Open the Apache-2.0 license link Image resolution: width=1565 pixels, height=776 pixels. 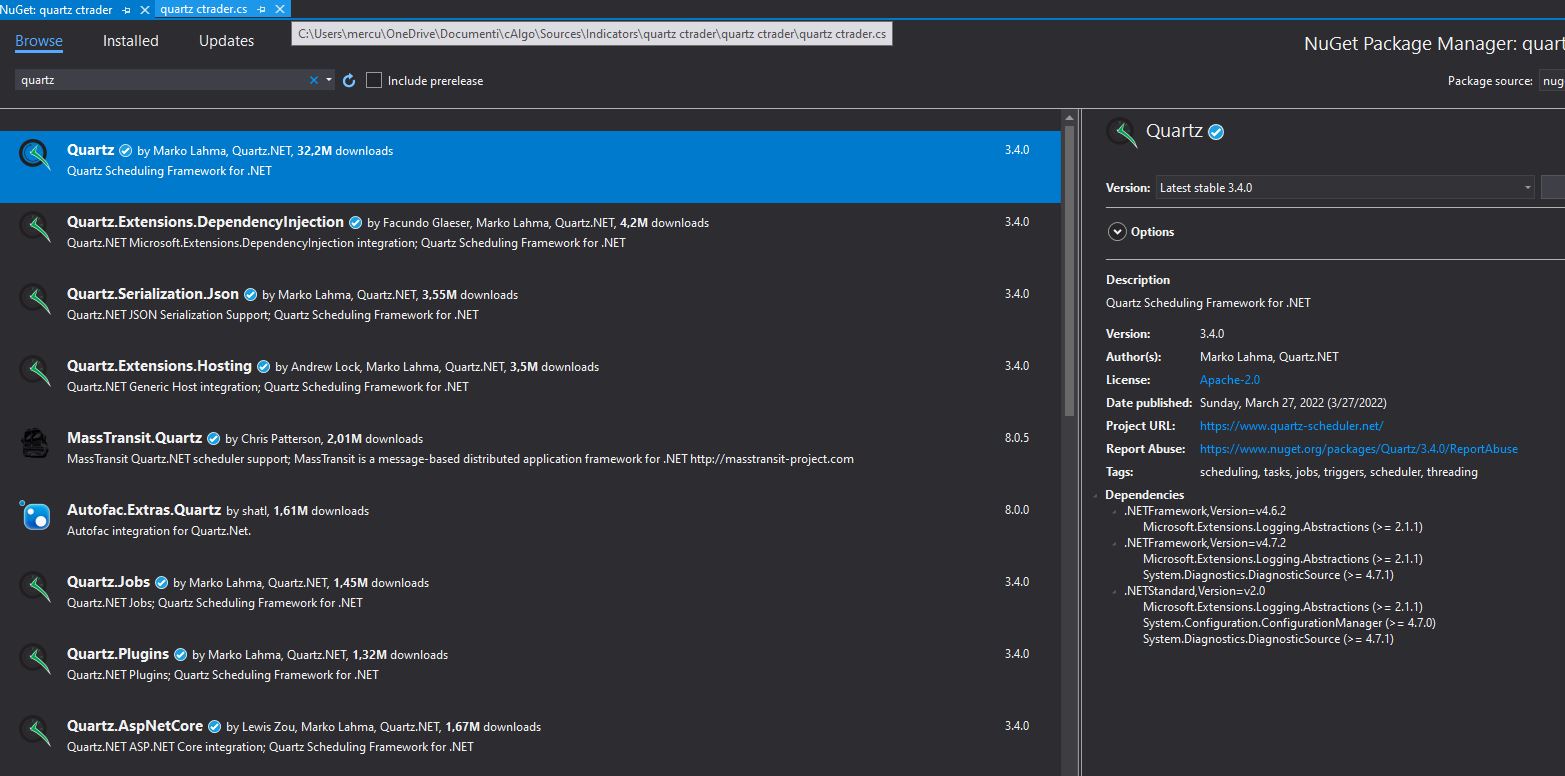pyautogui.click(x=1230, y=380)
